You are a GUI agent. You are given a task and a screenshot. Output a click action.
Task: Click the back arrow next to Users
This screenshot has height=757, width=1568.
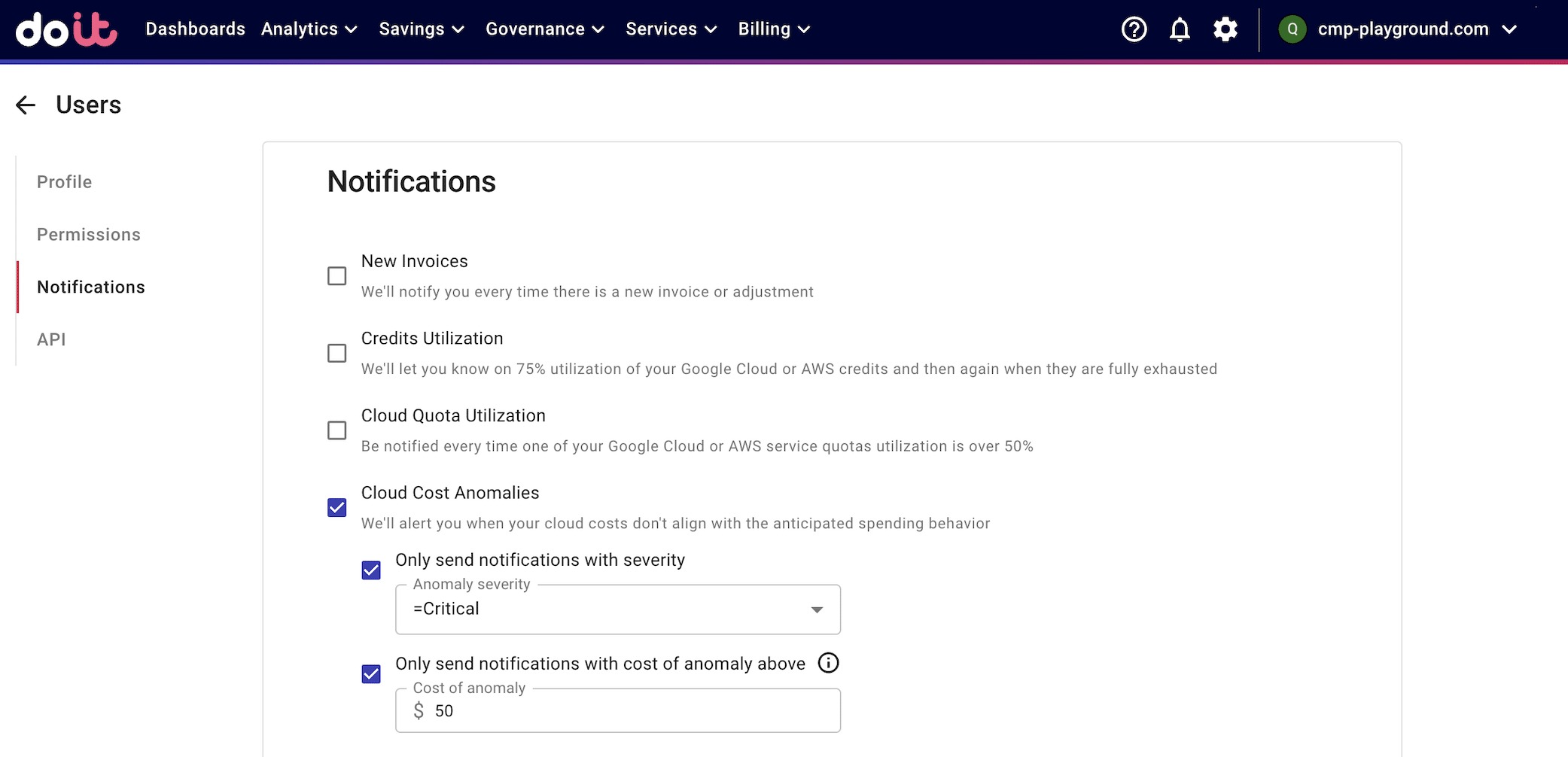pos(26,105)
